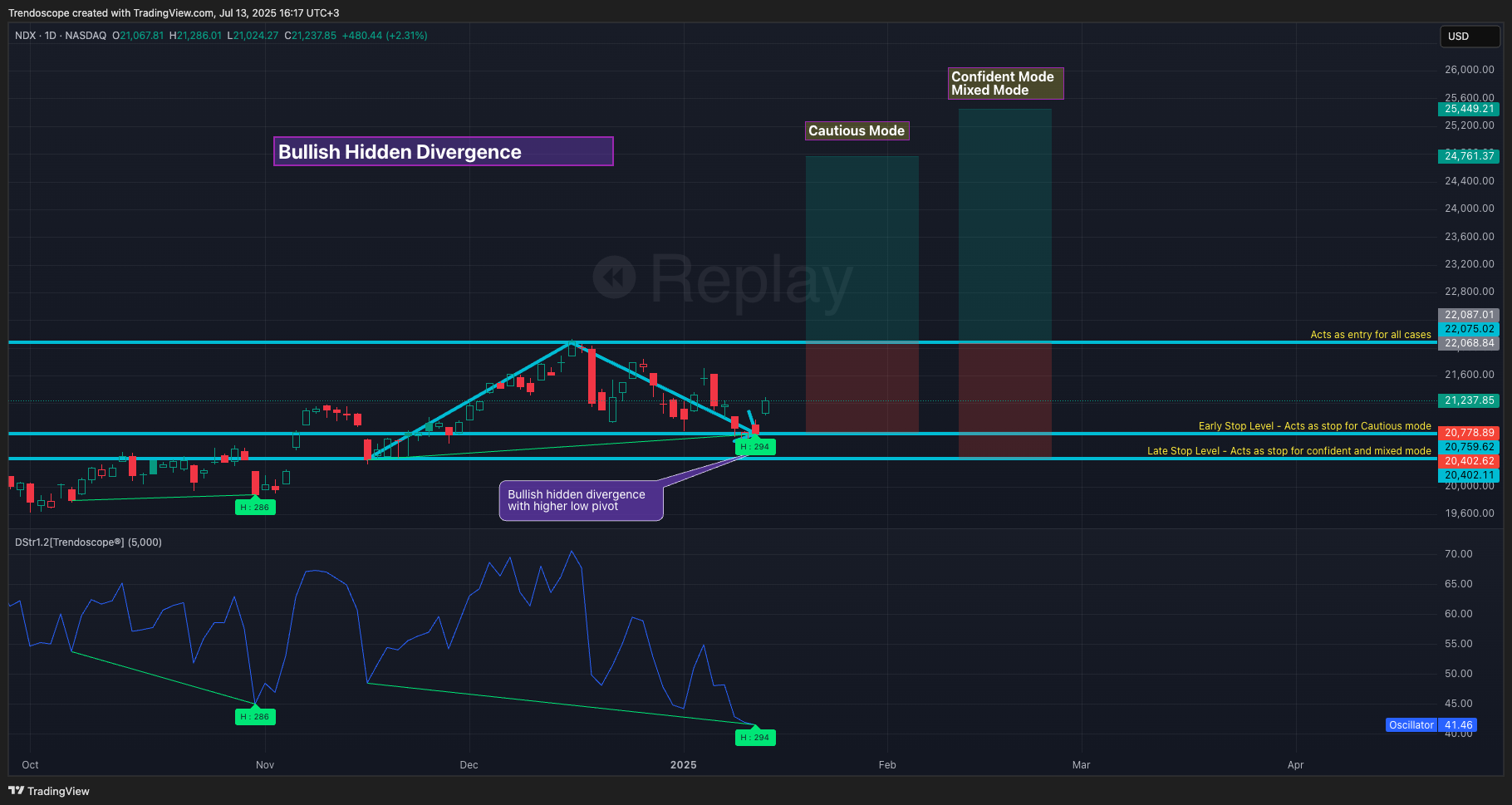This screenshot has height=805, width=1512.
Task: Click the Nov label on time axis
Action: [265, 765]
